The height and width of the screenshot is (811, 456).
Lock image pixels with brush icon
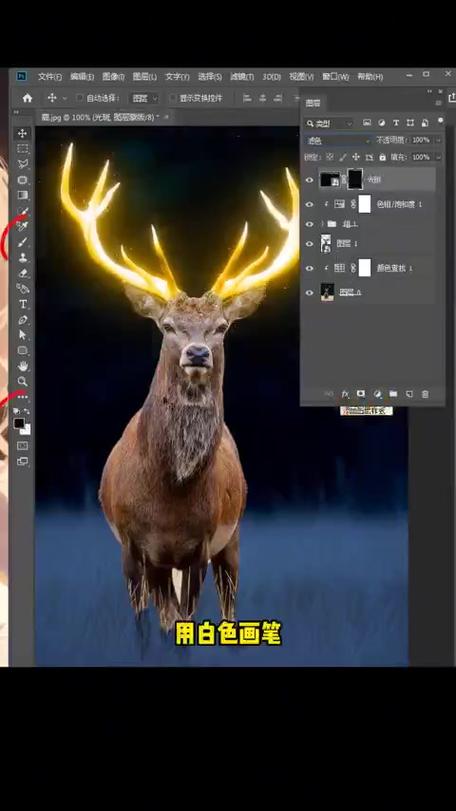(342, 157)
